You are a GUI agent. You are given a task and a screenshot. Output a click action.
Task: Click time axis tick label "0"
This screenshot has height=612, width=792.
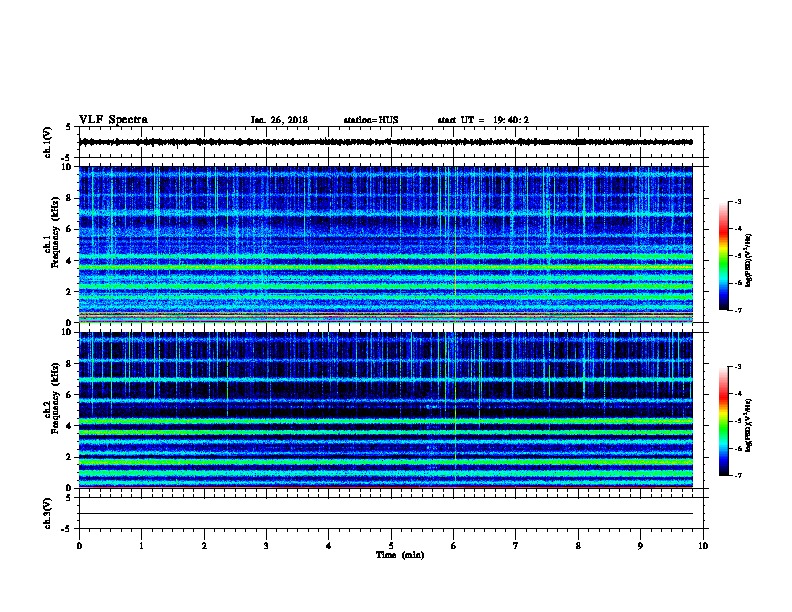click(x=79, y=546)
